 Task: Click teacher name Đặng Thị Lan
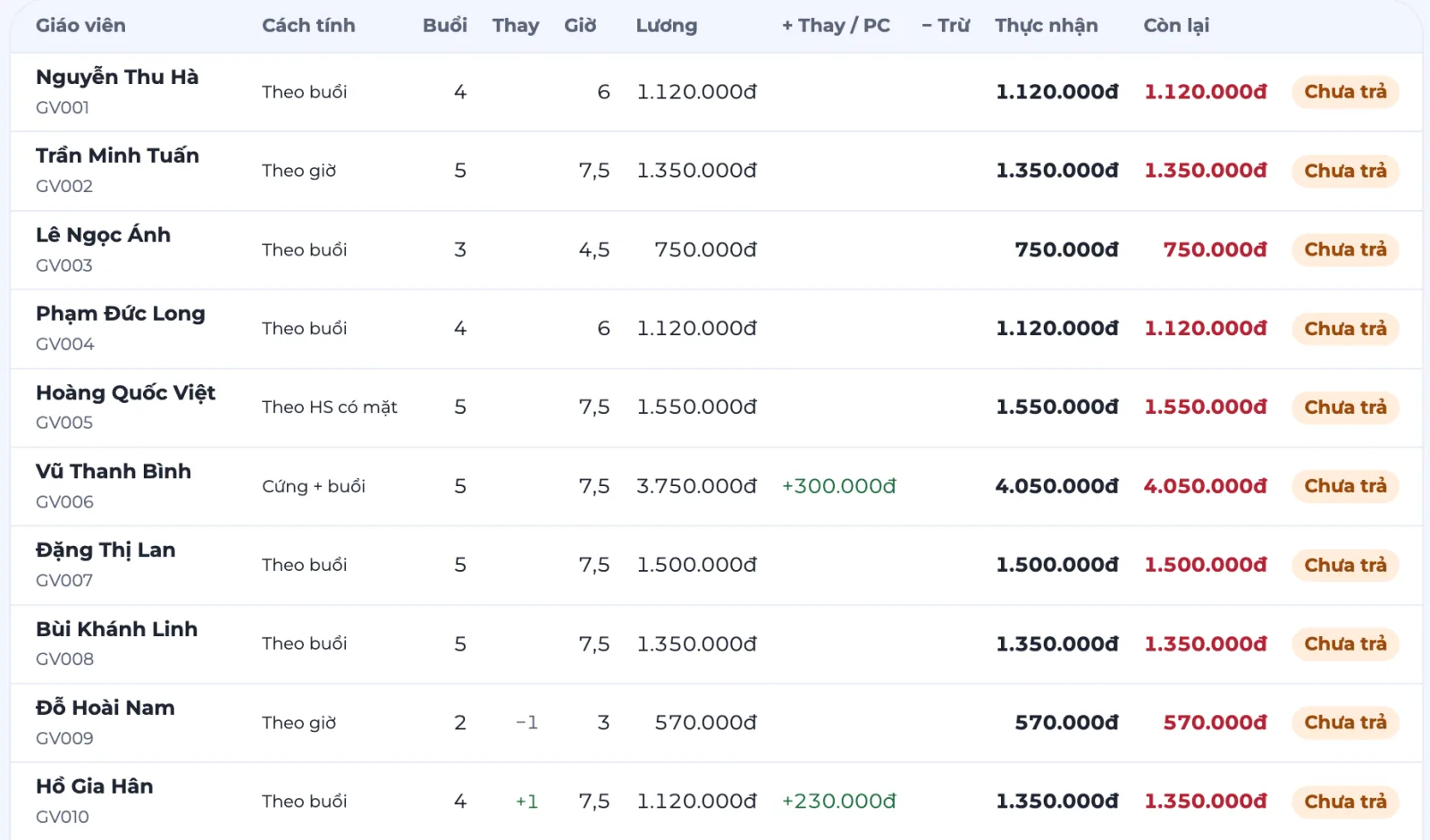pos(105,550)
